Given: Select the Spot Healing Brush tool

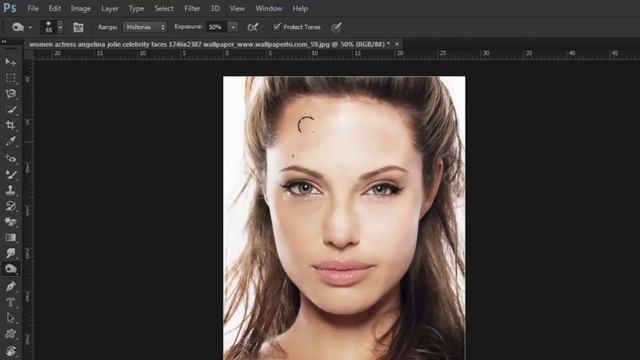Looking at the screenshot, I should (11, 158).
